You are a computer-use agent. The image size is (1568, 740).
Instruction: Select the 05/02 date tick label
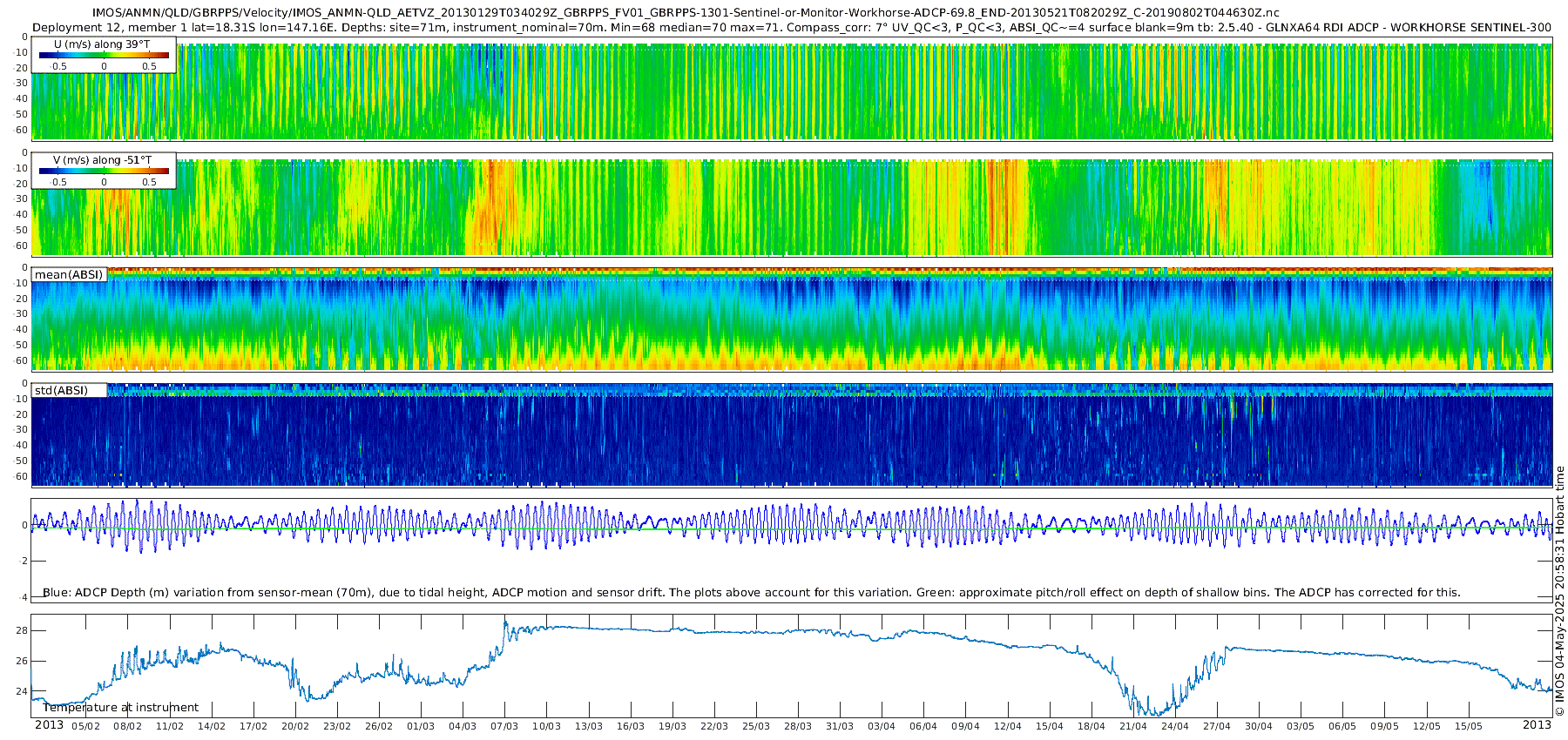click(x=85, y=726)
